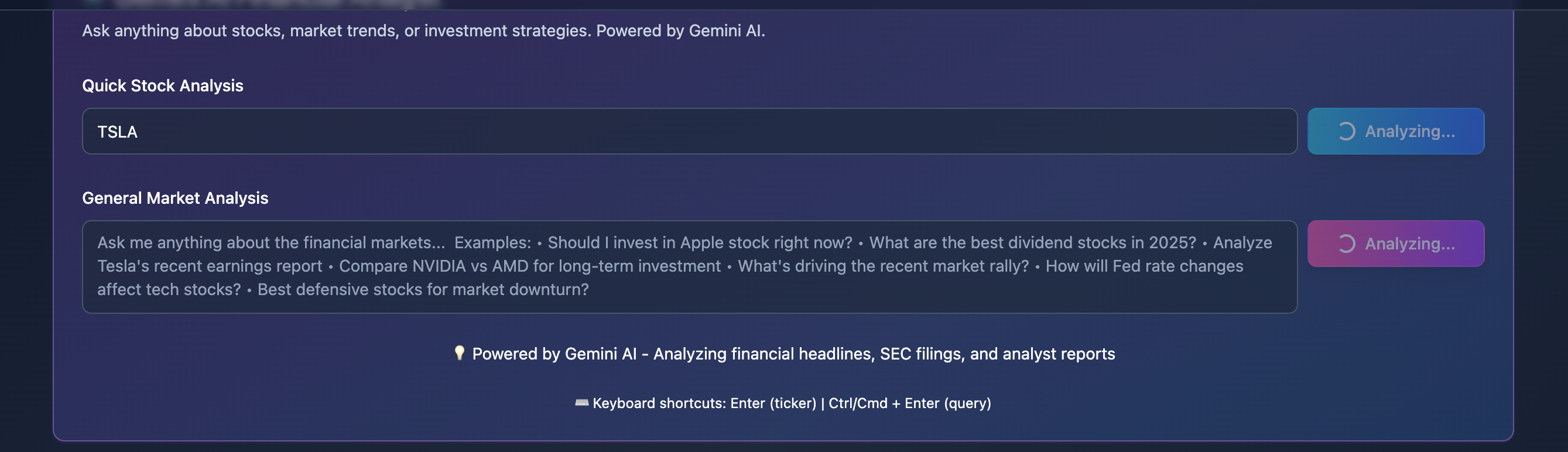Screen dimensions: 1568x452
Task: Click the "Enter (ticker)" shortcut hint
Action: point(773,403)
